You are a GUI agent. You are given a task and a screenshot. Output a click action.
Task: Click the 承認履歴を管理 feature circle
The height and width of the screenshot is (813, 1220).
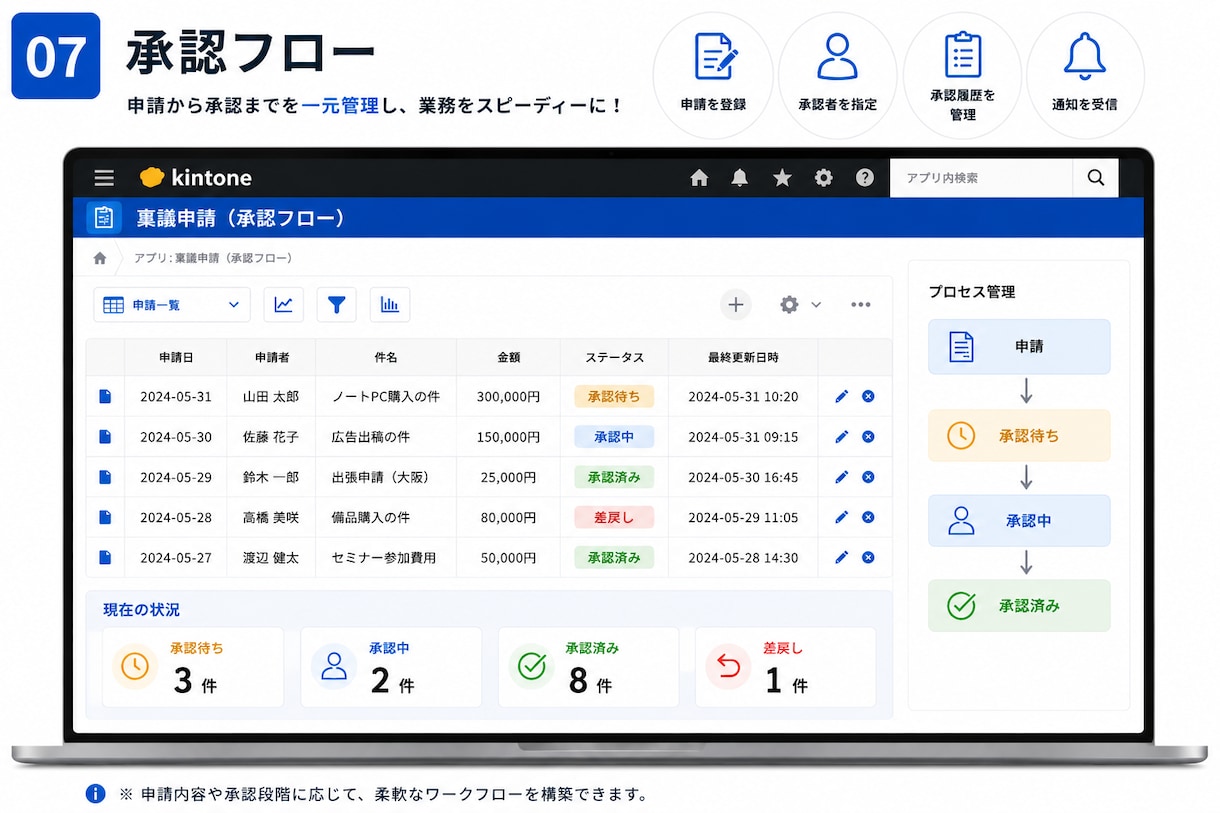(x=962, y=75)
